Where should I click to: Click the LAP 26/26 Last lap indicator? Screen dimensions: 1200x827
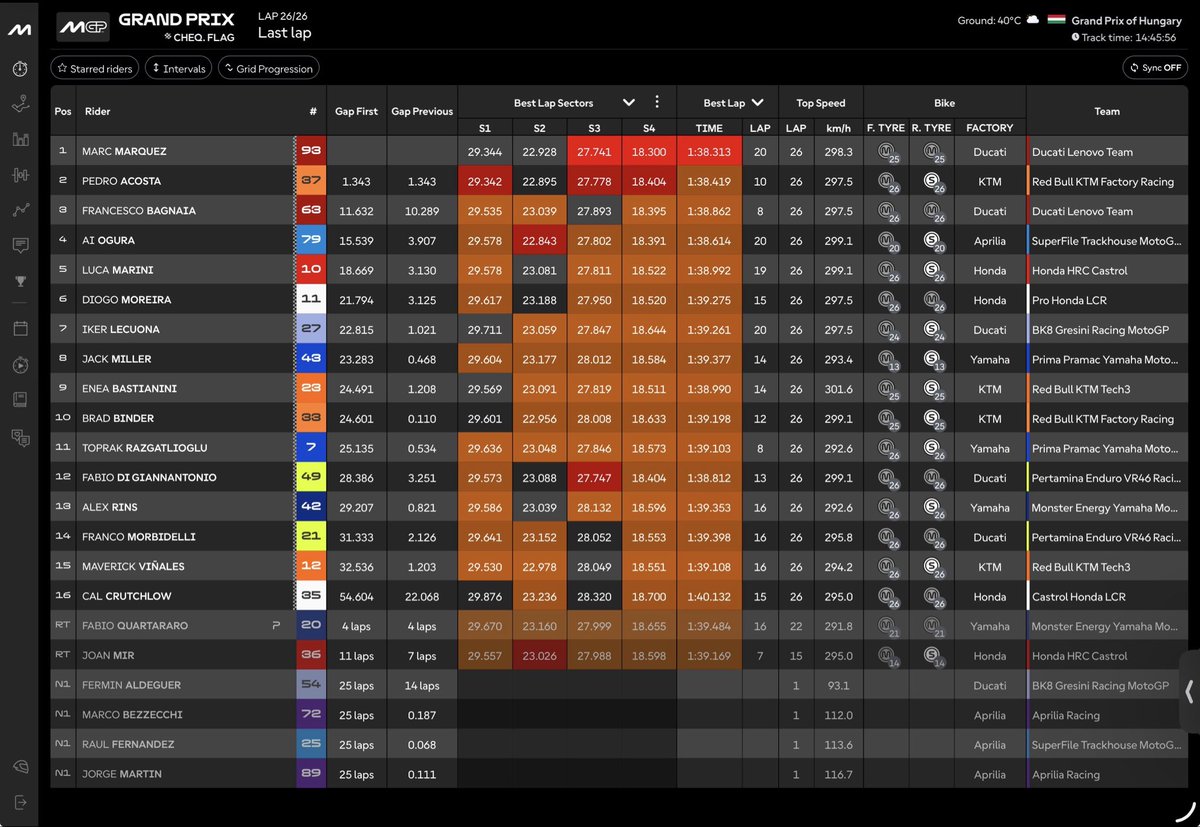285,26
